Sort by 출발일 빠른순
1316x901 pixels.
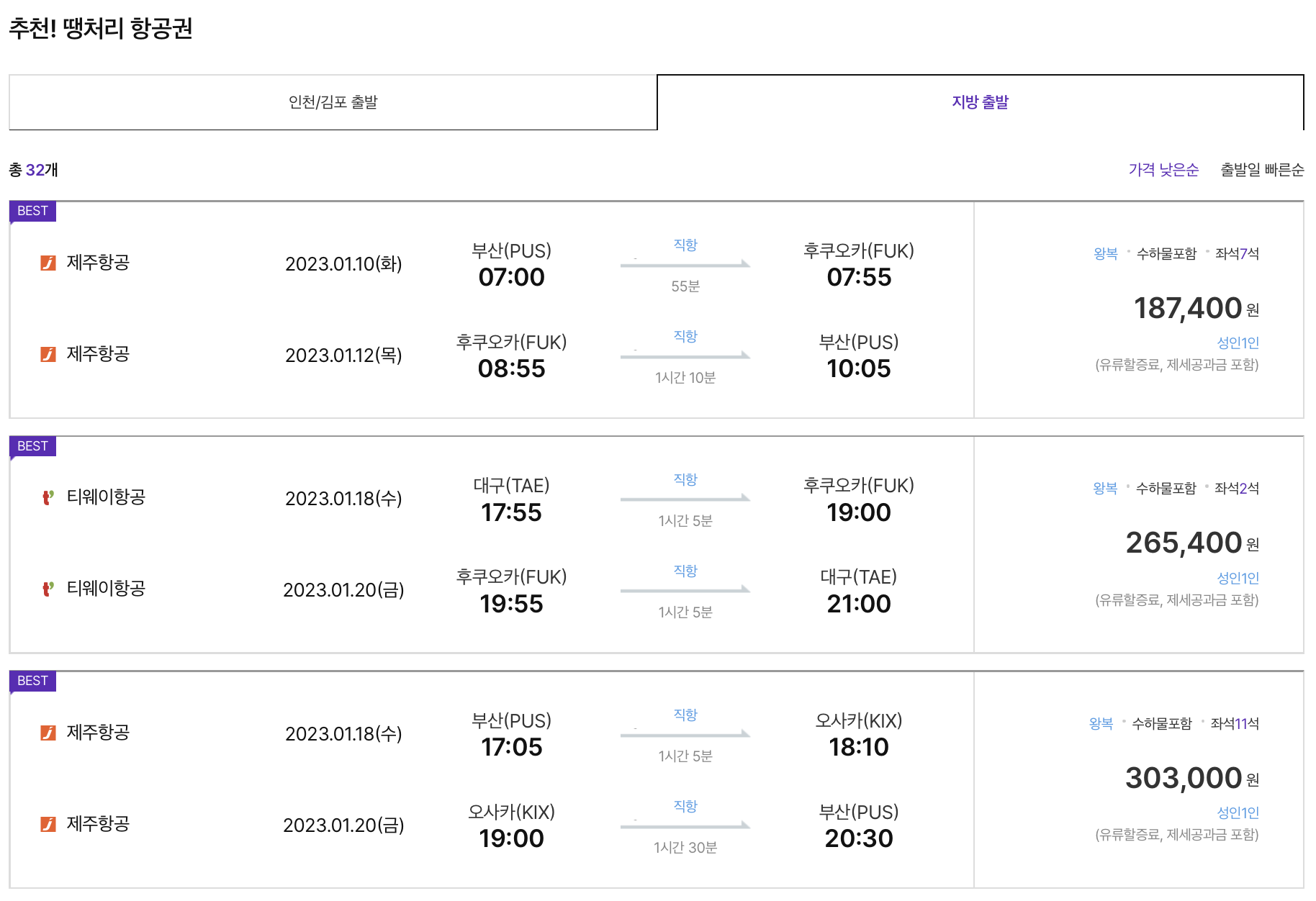click(1262, 170)
